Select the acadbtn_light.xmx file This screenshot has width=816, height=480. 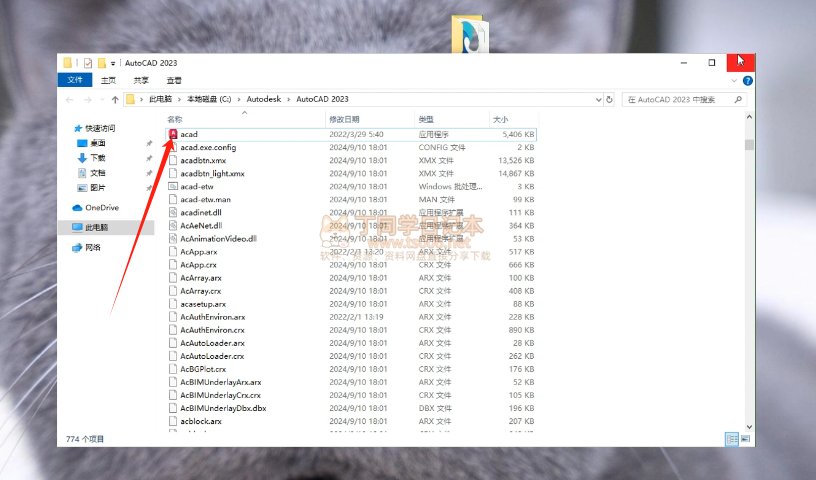click(x=212, y=173)
